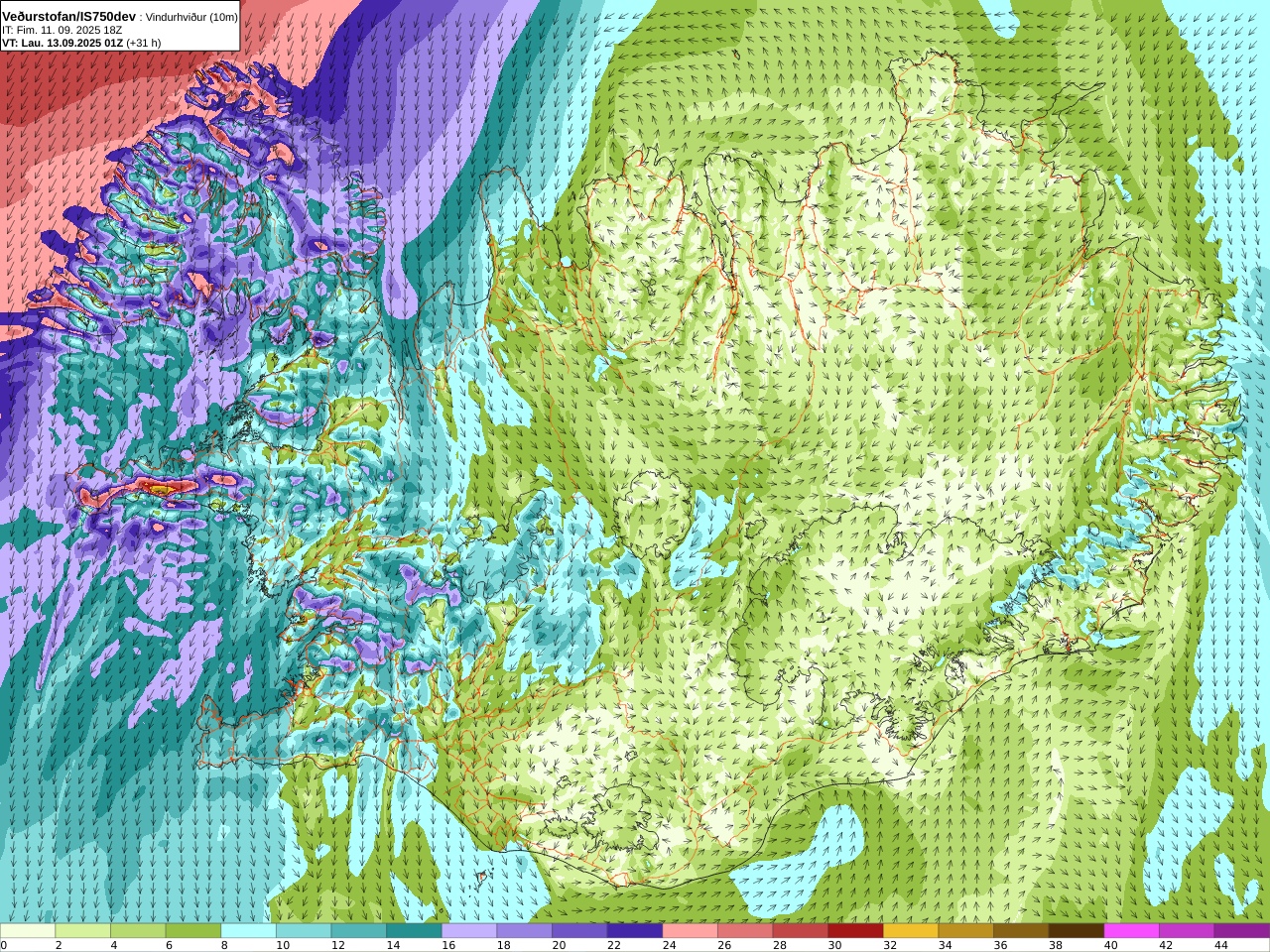Click the legend number 24
This screenshot has width=1270, height=952.
tap(670, 945)
